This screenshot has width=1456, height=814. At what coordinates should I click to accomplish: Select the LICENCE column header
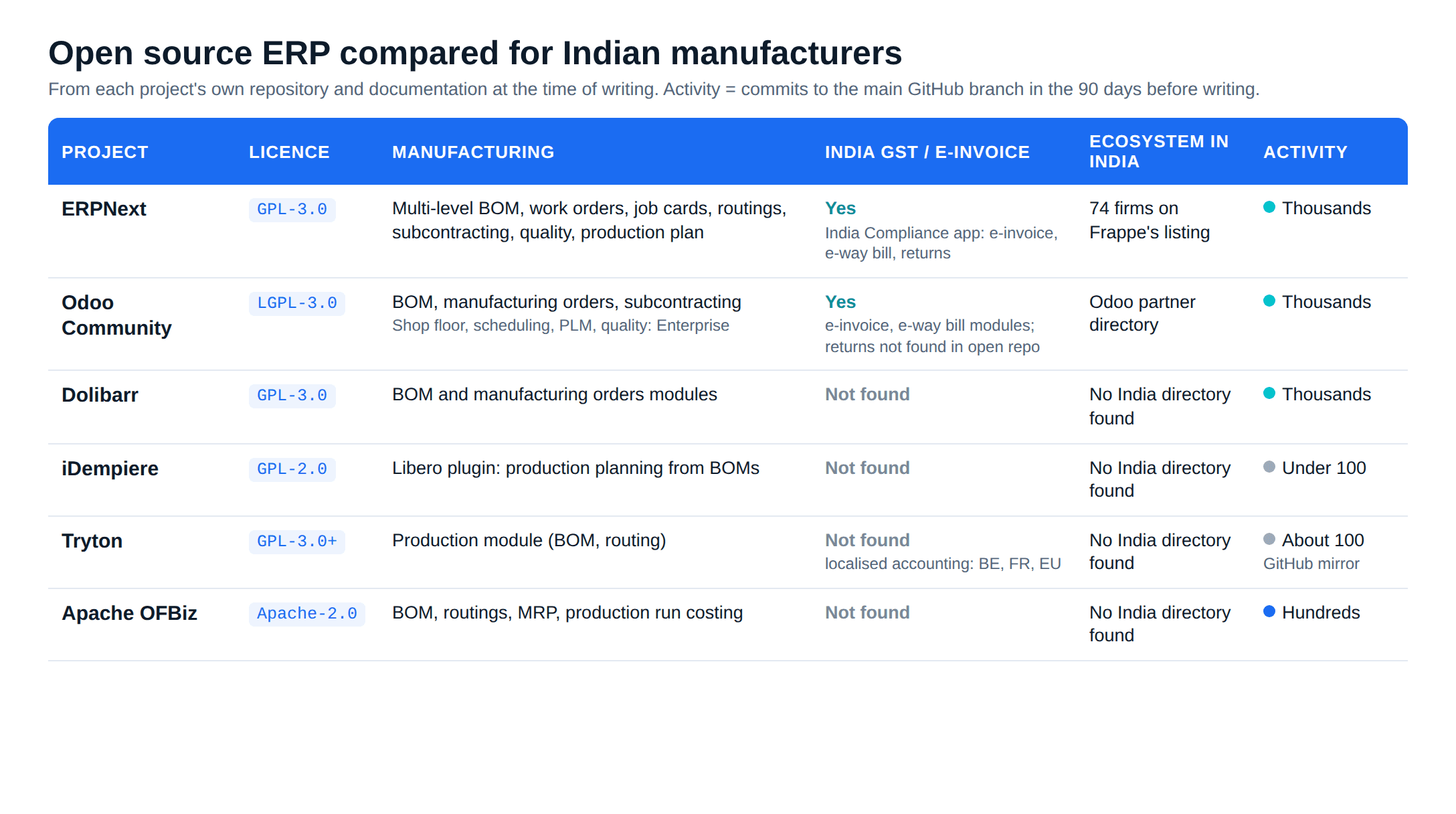[x=289, y=152]
